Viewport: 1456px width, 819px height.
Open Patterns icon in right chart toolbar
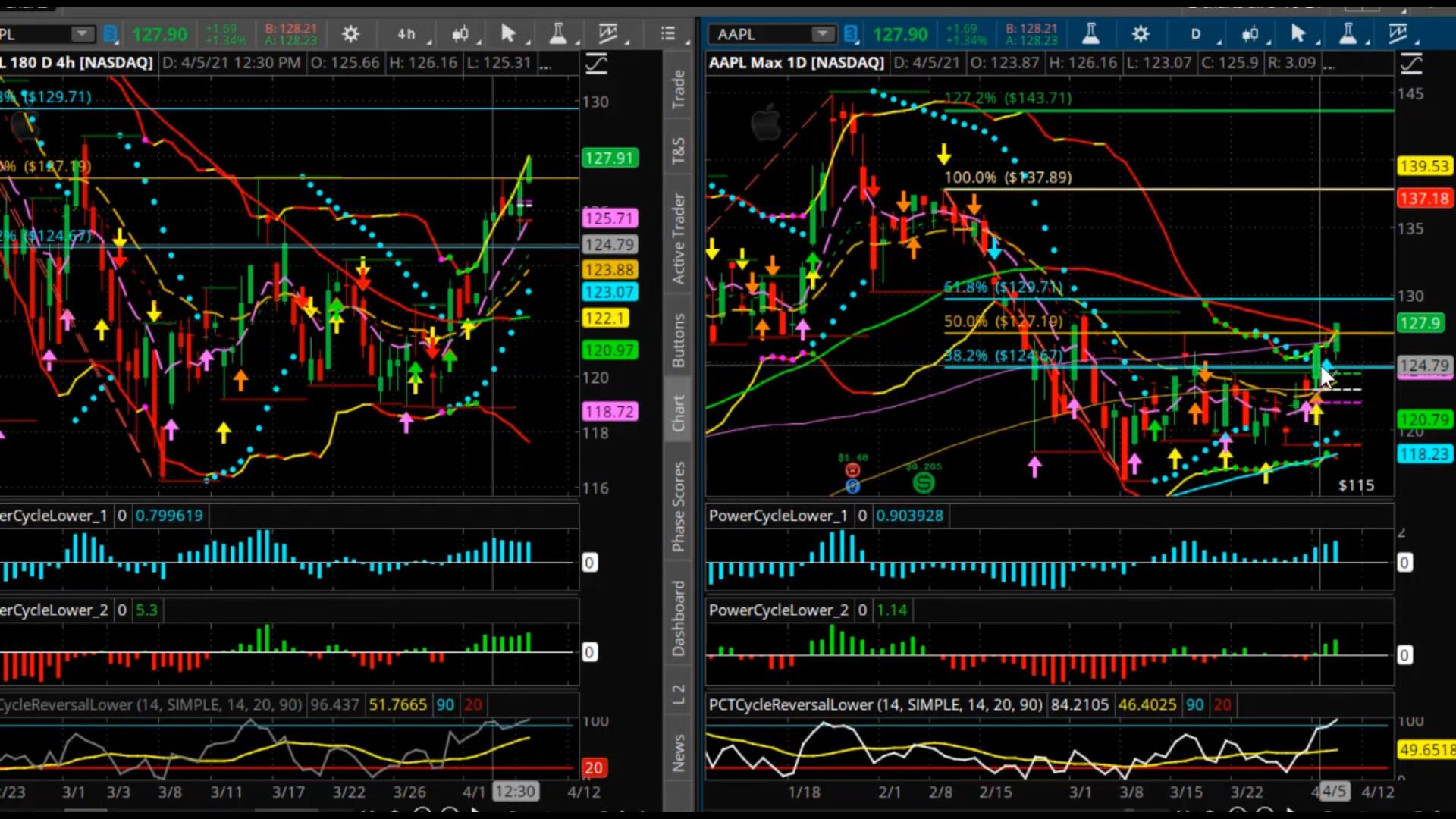[1398, 34]
